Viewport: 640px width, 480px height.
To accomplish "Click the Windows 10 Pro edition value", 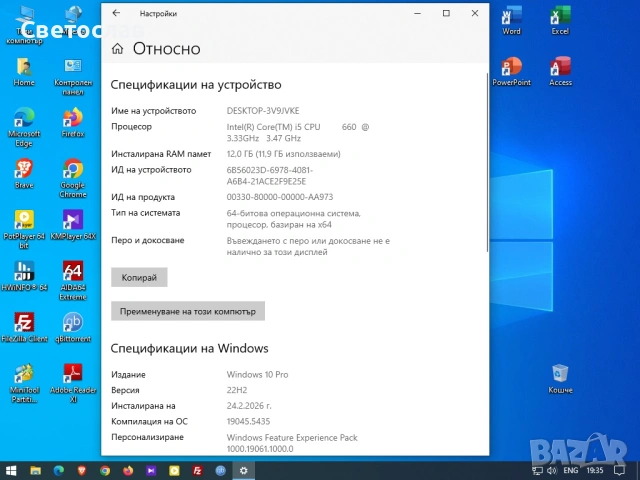I will (257, 374).
